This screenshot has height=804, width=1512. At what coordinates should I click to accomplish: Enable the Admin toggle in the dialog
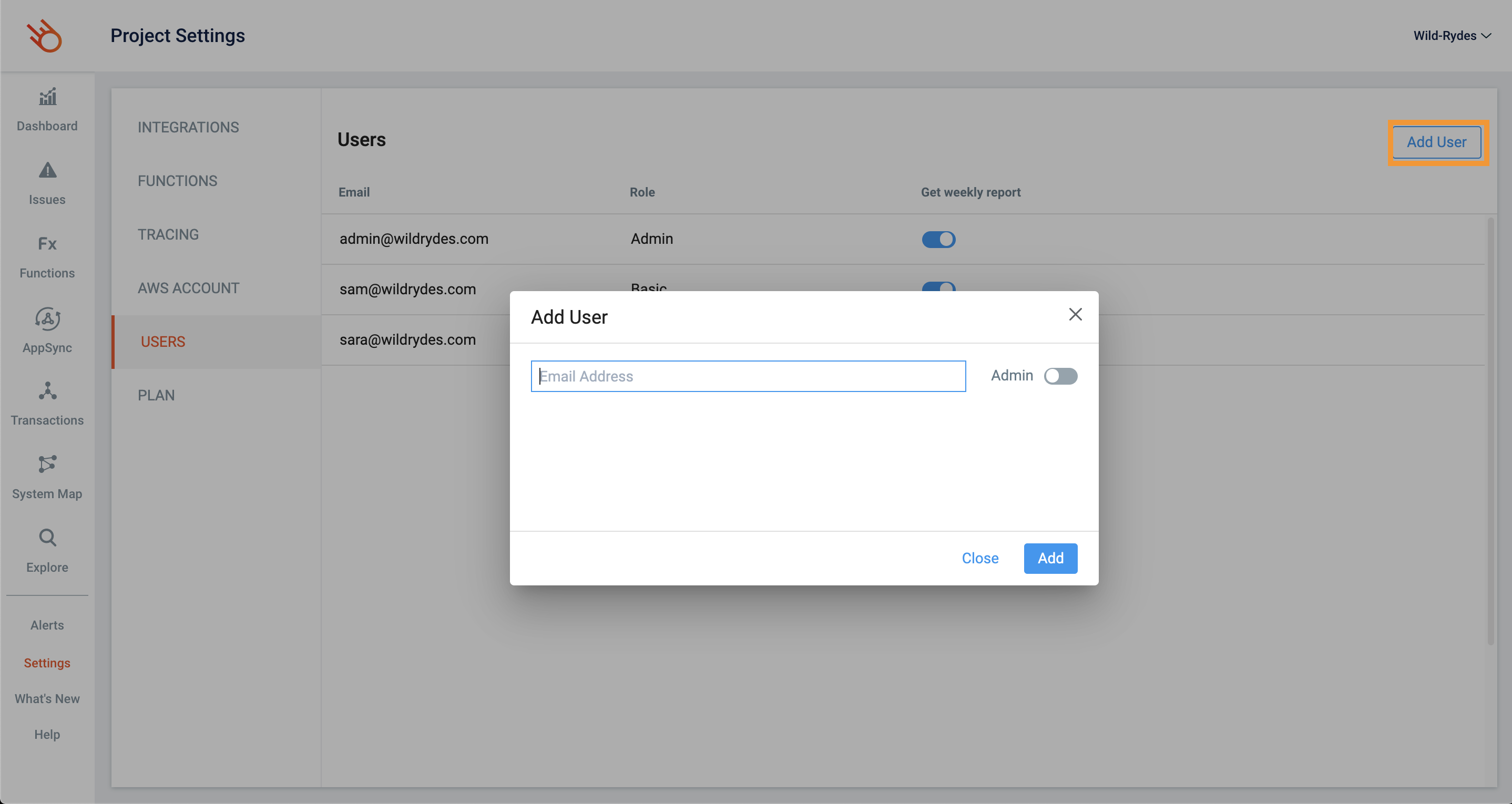(x=1060, y=376)
